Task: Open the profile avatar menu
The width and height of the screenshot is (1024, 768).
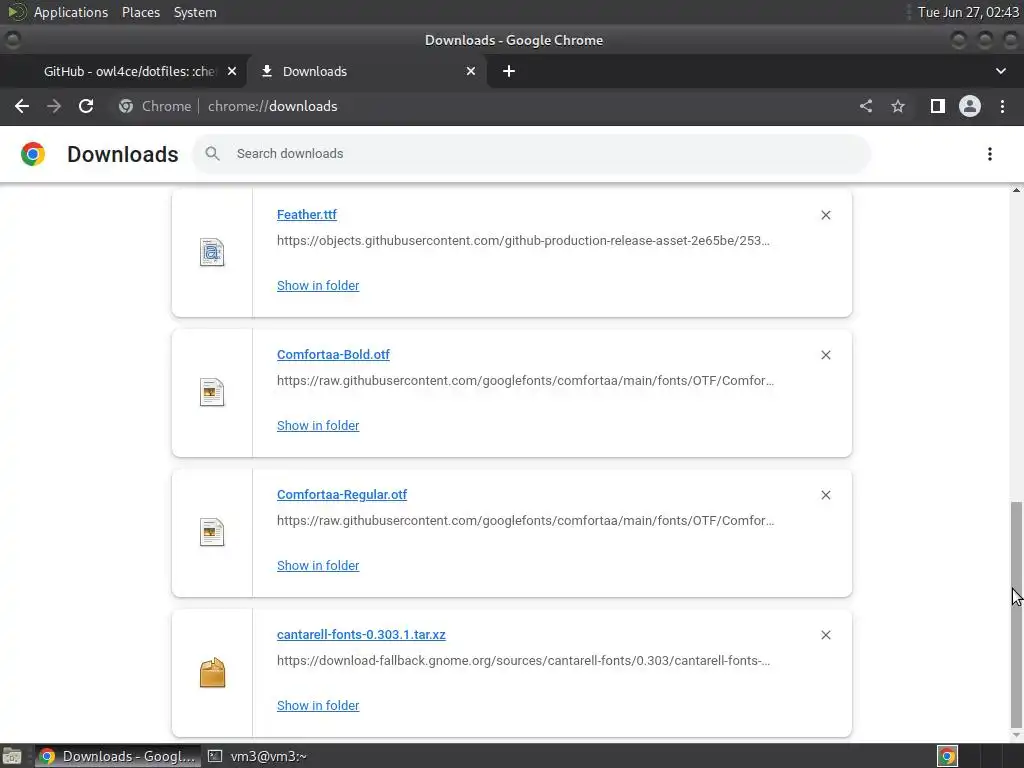Action: (970, 106)
